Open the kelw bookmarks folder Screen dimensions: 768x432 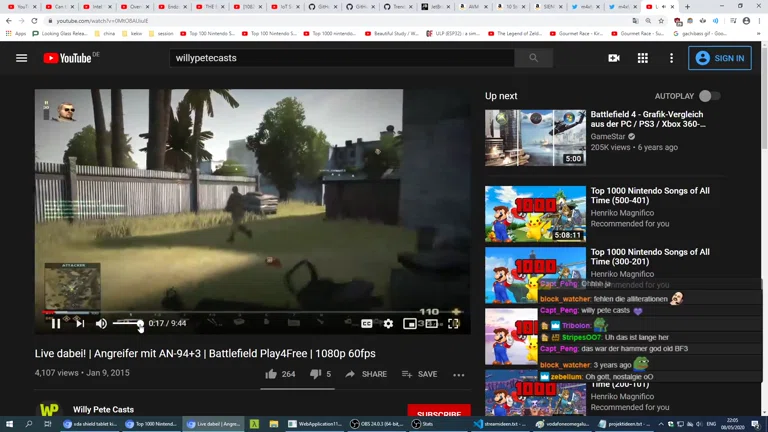132,34
